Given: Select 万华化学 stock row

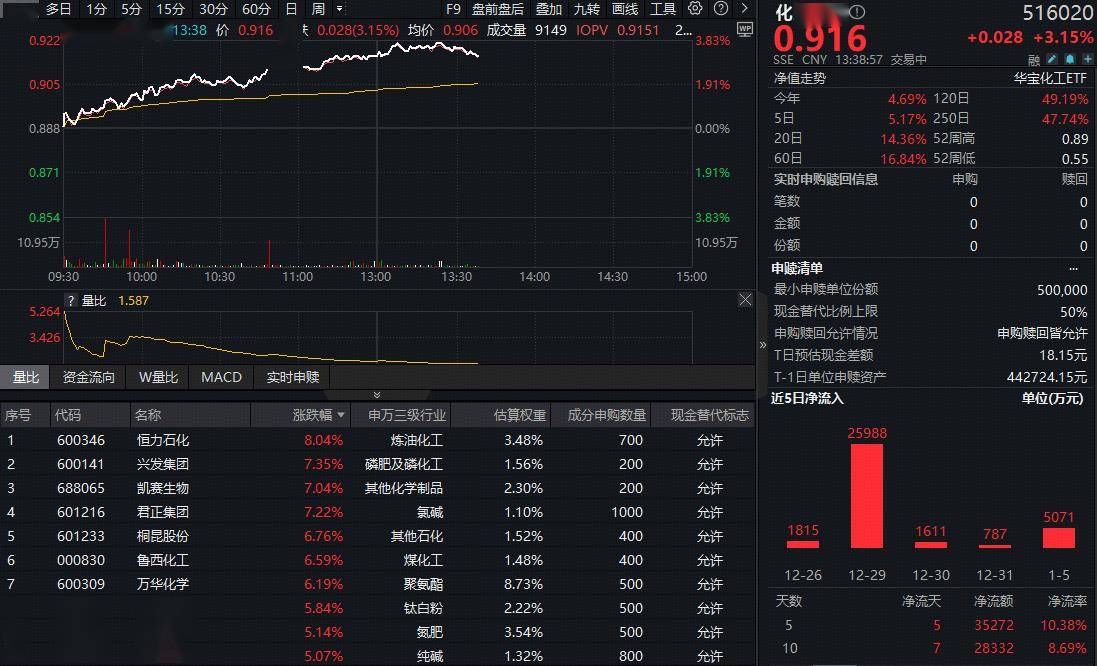Looking at the screenshot, I should click(x=377, y=584).
